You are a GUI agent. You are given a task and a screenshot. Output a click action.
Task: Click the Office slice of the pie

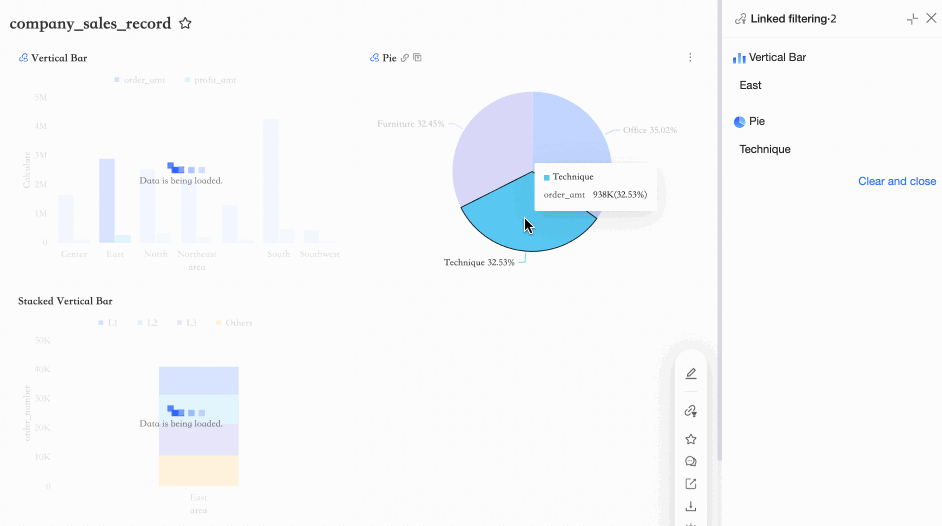[571, 129]
